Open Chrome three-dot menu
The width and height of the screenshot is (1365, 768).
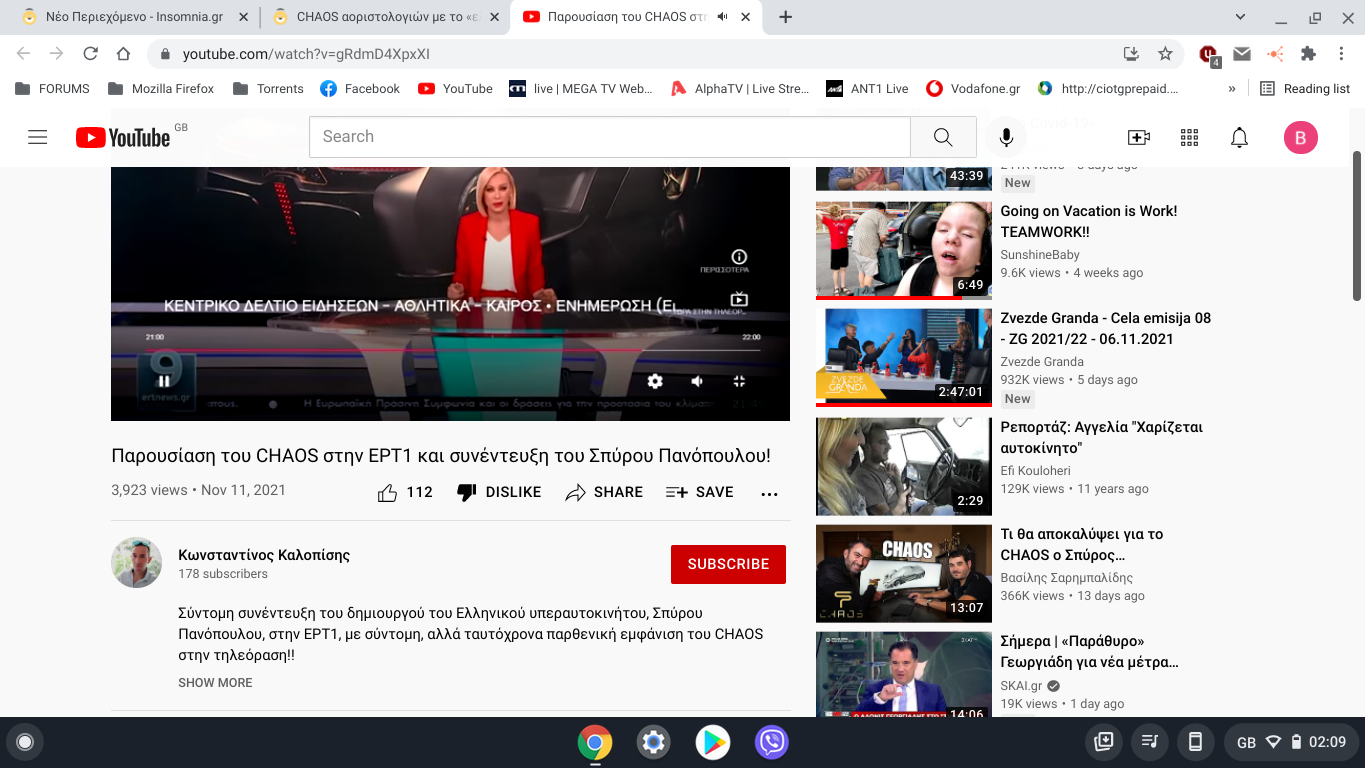pyautogui.click(x=1342, y=54)
